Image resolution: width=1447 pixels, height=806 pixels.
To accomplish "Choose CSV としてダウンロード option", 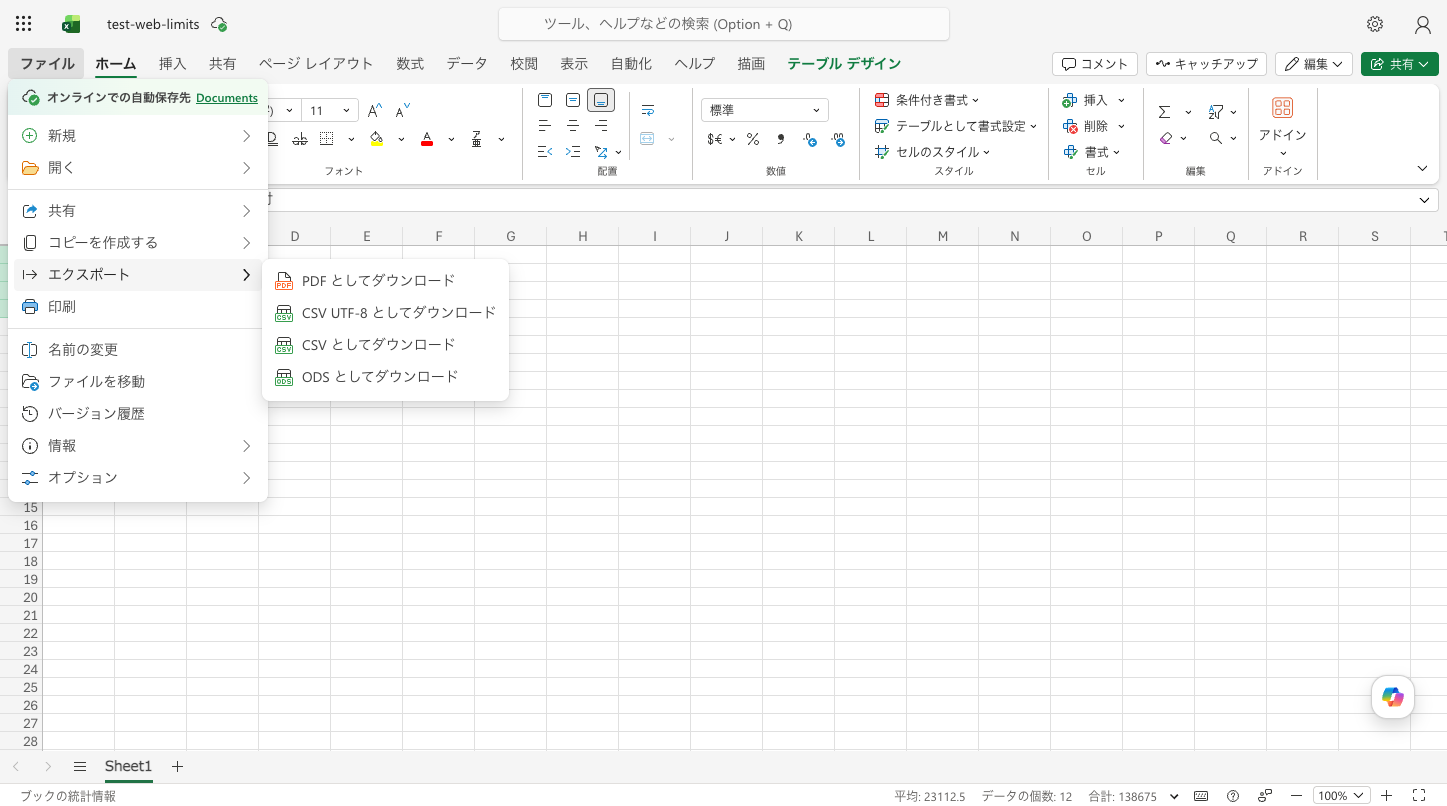I will pyautogui.click(x=386, y=344).
